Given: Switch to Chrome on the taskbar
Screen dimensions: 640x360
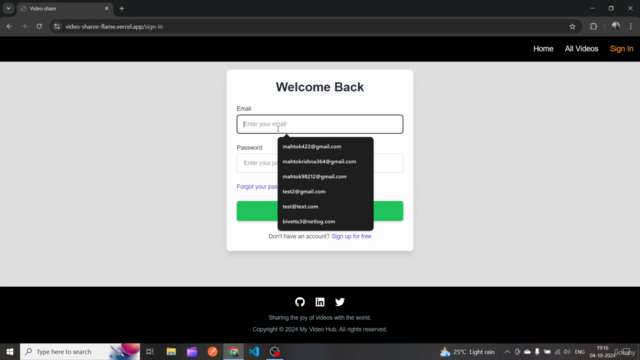Looking at the screenshot, I should pyautogui.click(x=233, y=351).
